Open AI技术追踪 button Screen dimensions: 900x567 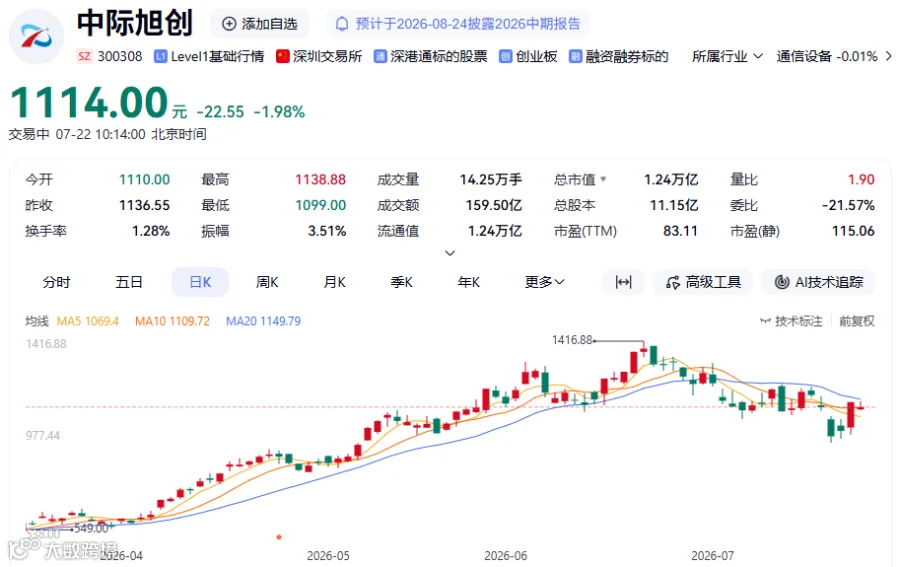(x=818, y=282)
